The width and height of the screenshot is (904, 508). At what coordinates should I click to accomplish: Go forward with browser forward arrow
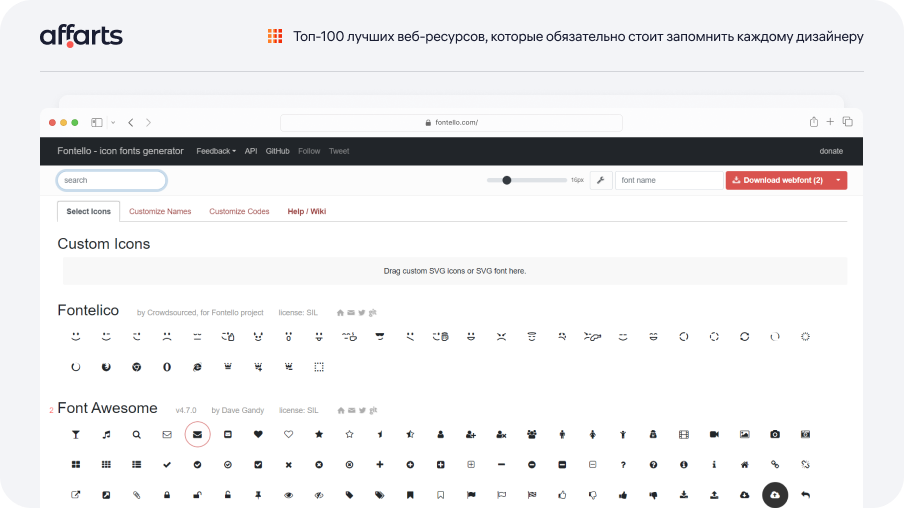[148, 122]
